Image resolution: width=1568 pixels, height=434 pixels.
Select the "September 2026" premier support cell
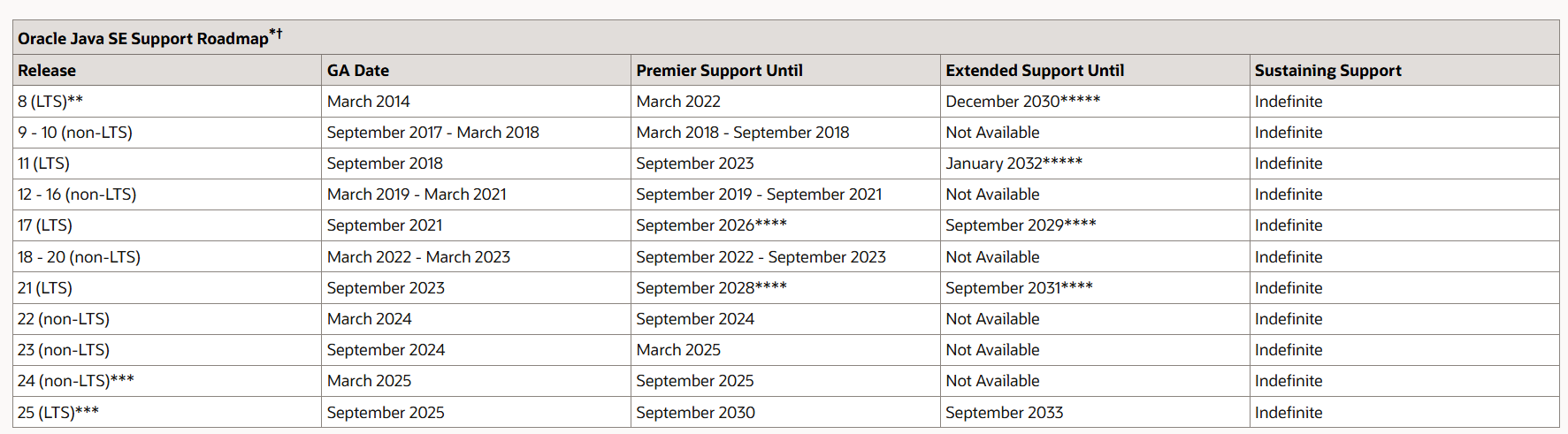(711, 225)
